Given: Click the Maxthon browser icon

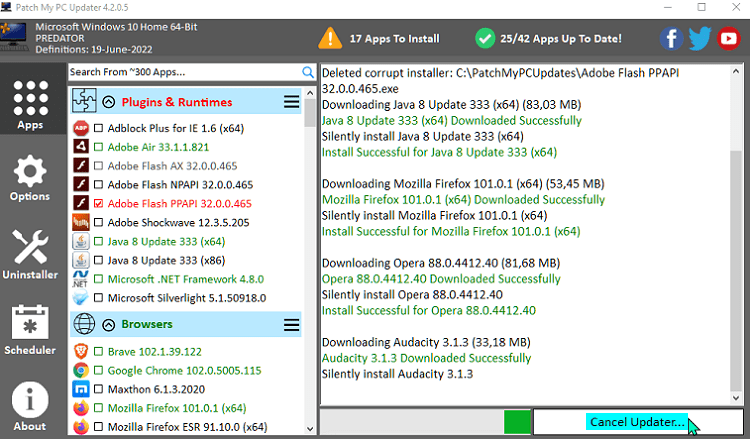Looking at the screenshot, I should point(81,389).
